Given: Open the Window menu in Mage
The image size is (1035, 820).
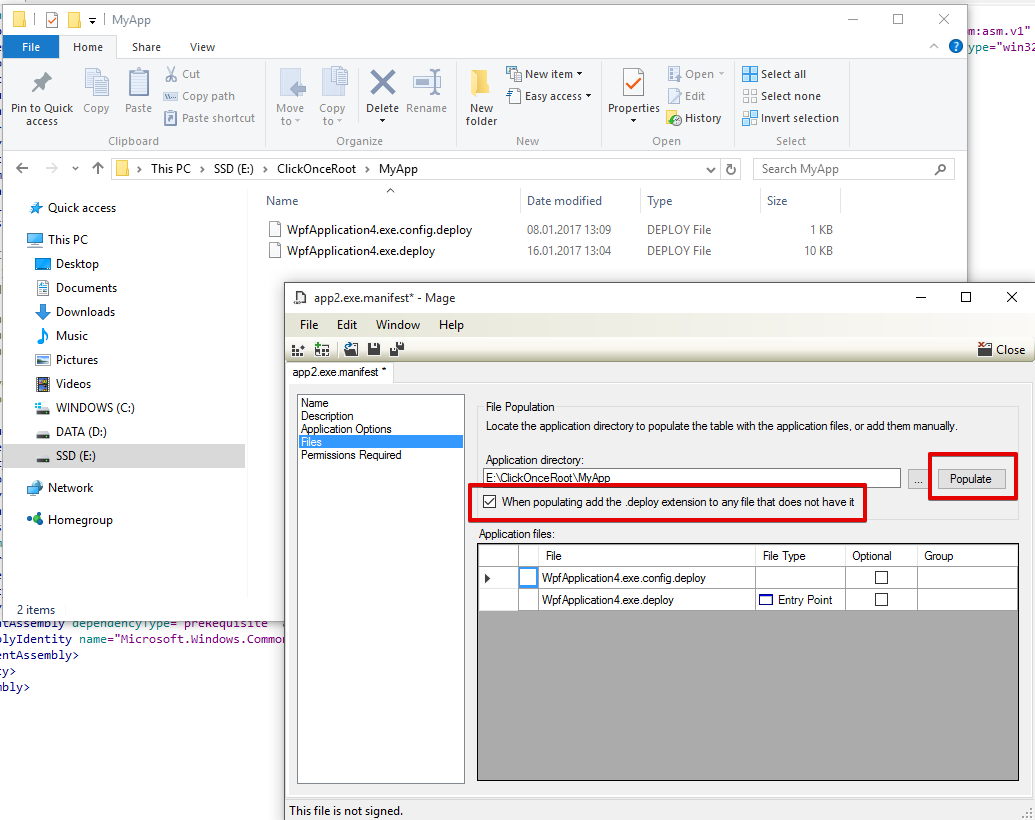Looking at the screenshot, I should click(397, 324).
